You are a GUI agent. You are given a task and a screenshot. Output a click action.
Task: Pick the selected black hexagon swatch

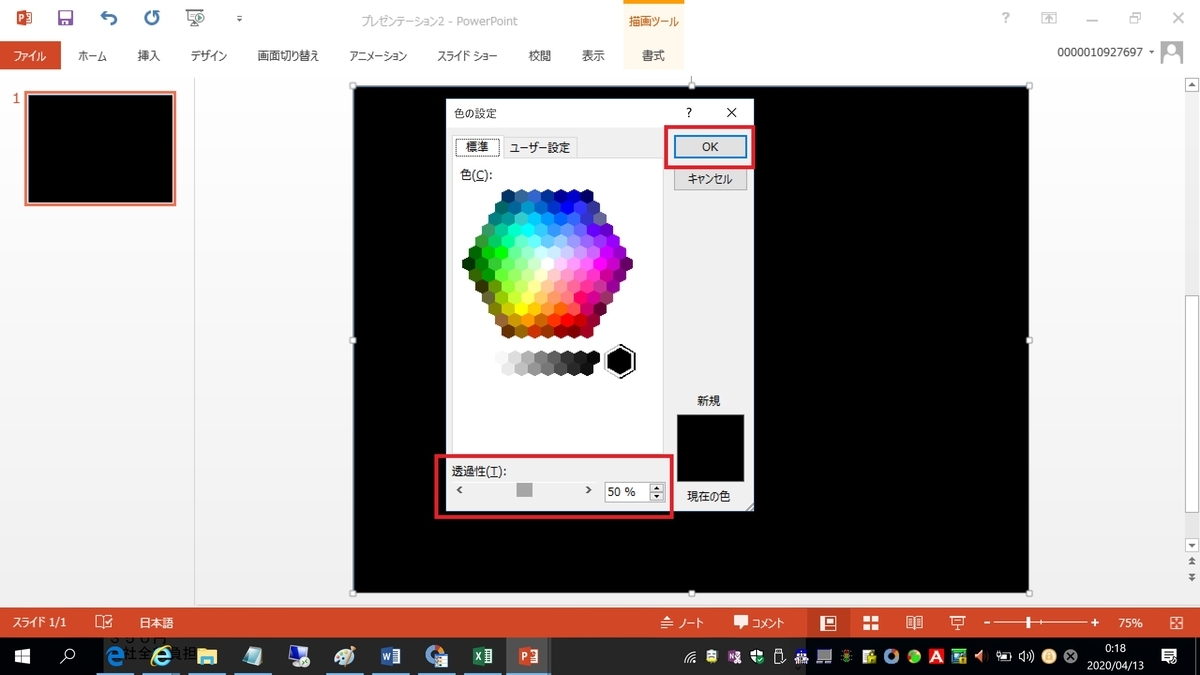point(620,361)
